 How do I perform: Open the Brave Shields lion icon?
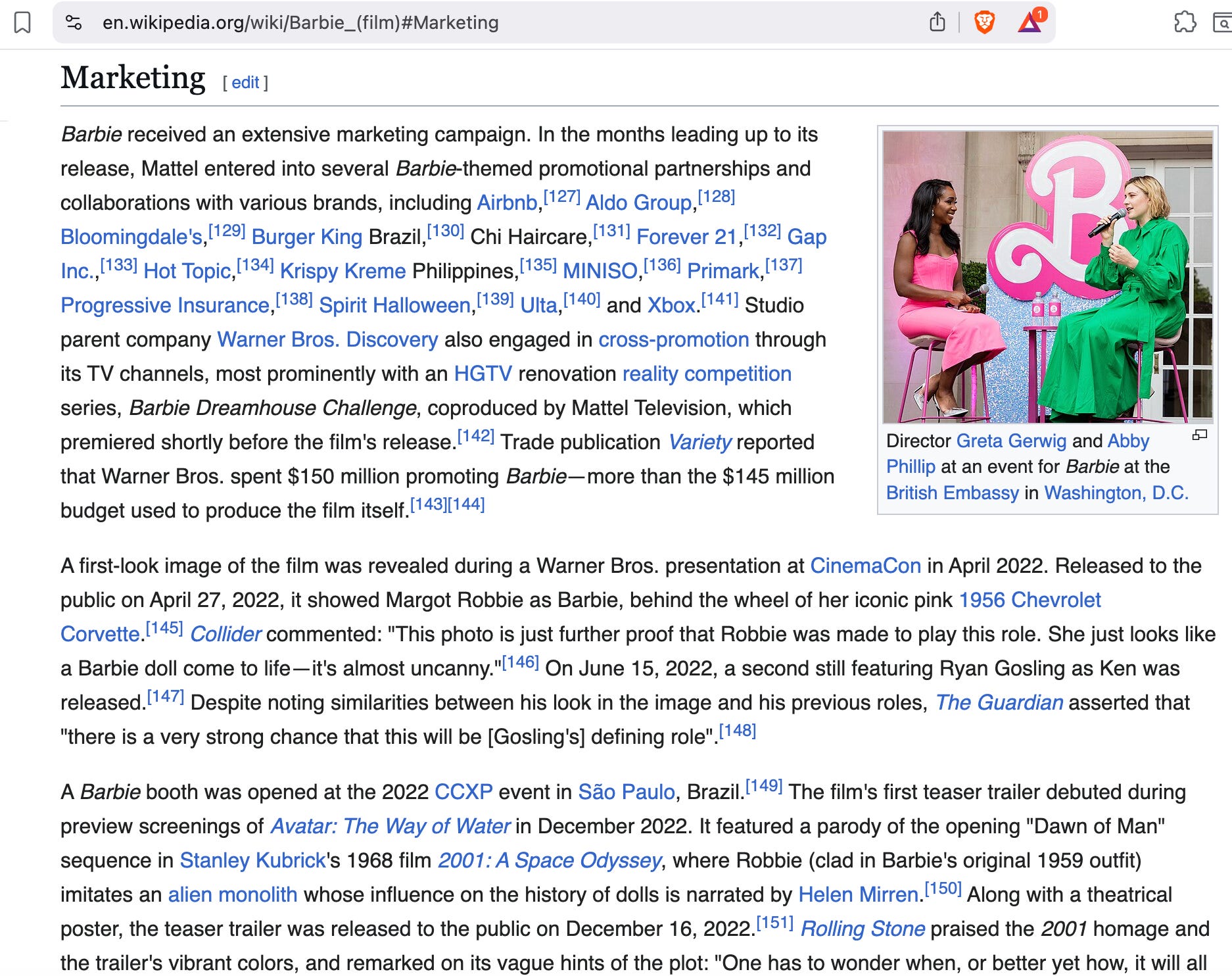pyautogui.click(x=984, y=22)
